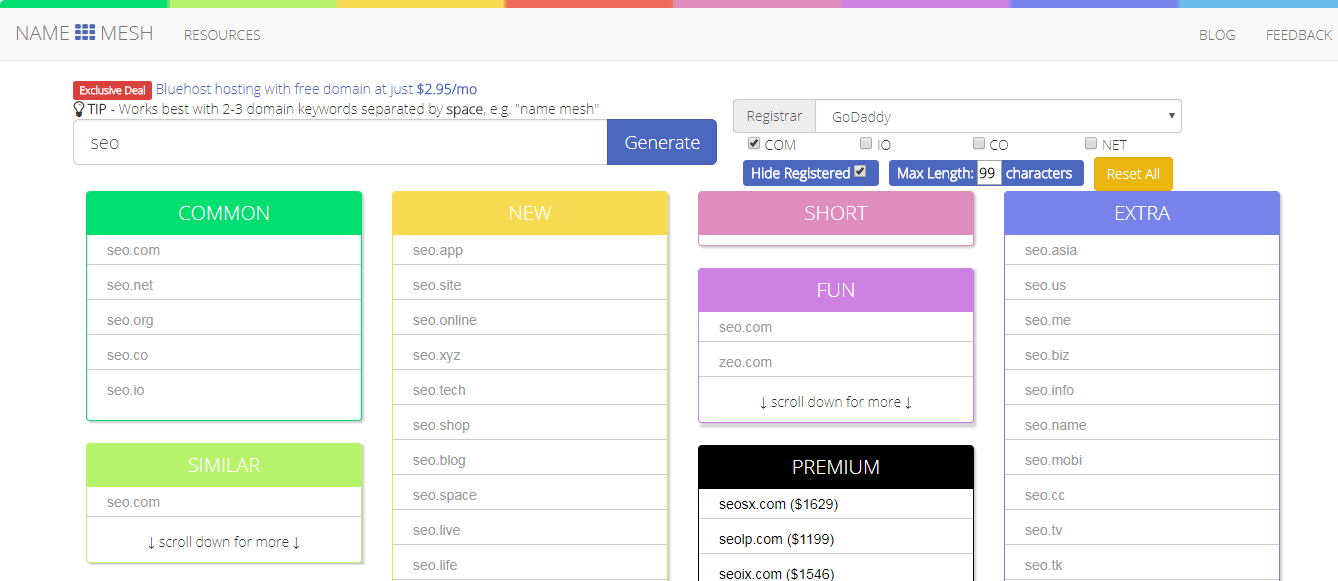This screenshot has height=581, width=1338.
Task: Open the Bluehost hosting deal link
Action: [x=316, y=89]
